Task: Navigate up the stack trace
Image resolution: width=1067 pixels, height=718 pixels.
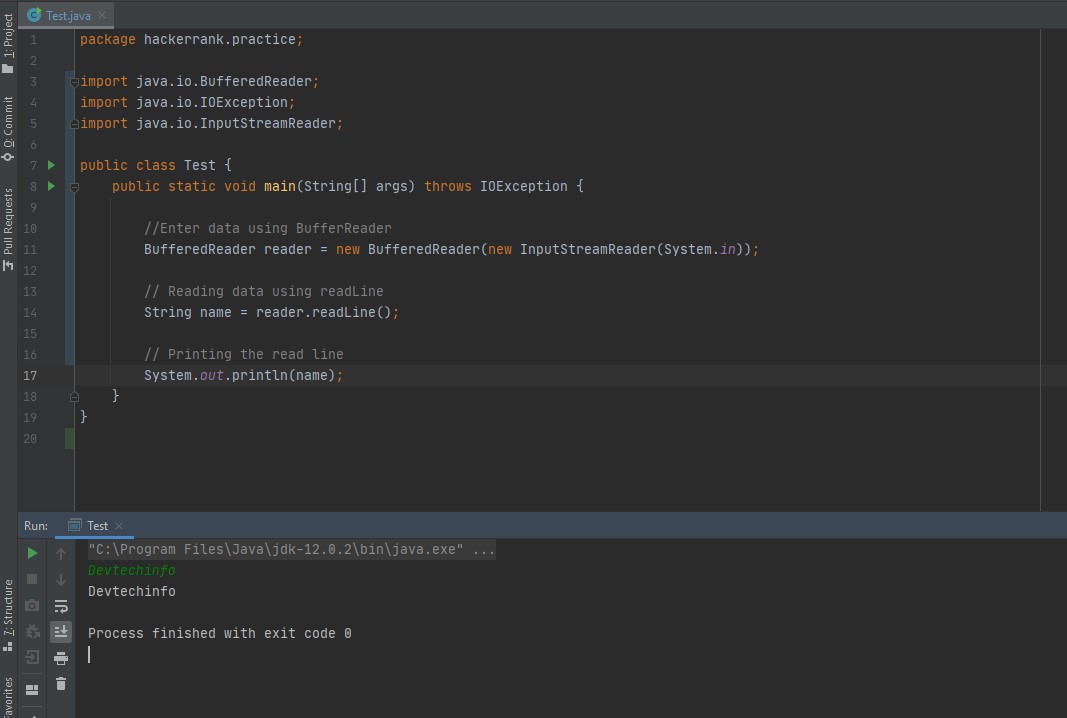Action: coord(61,552)
